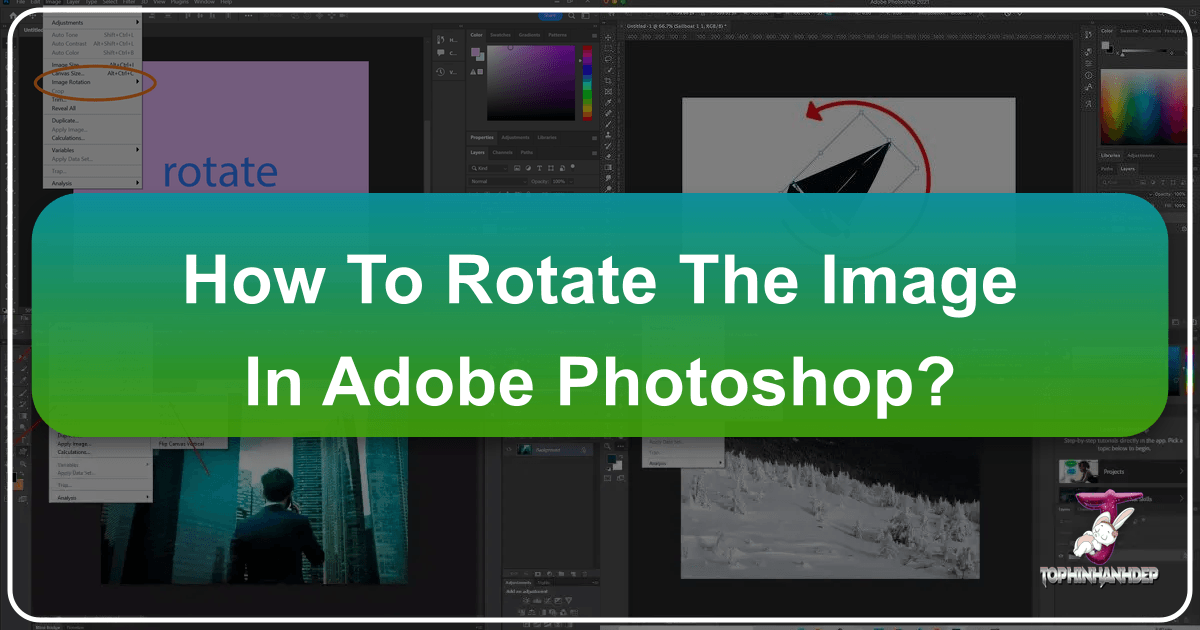Click the blue Share button
This screenshot has width=1200, height=630.
[550, 16]
